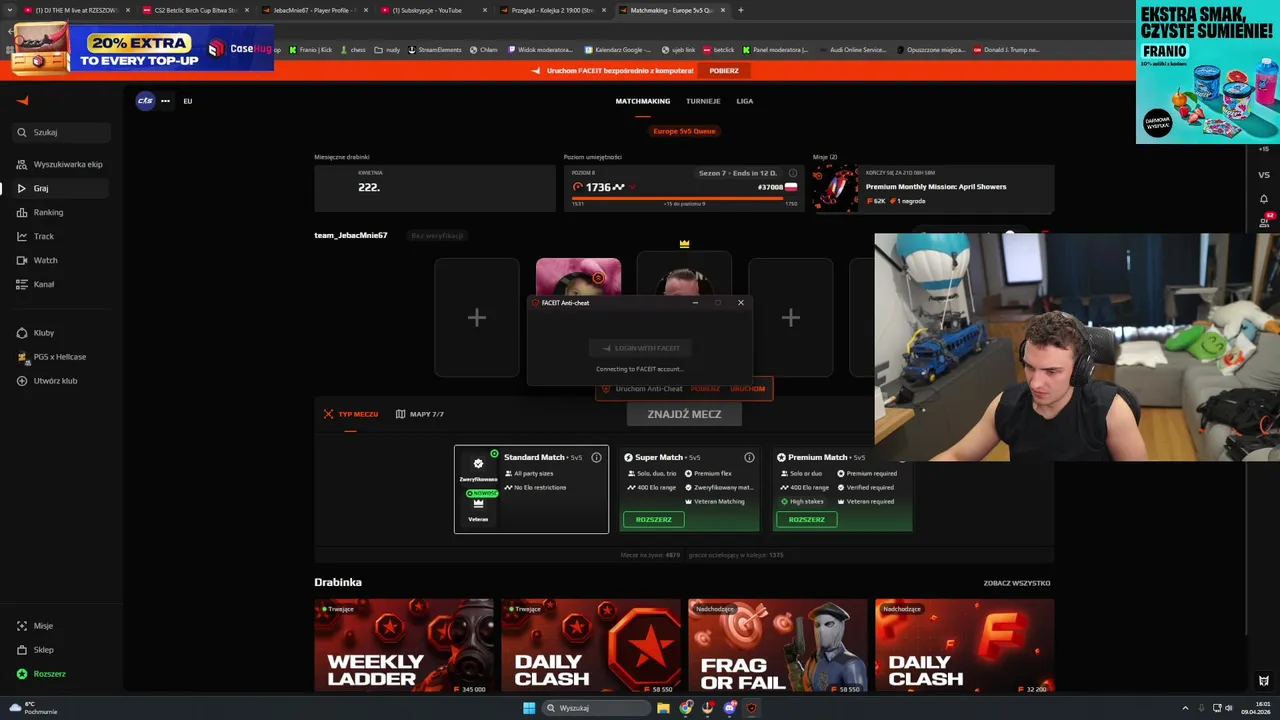Click POBIERZ in the Uruchom Anti-Cheat bar

tap(705, 389)
